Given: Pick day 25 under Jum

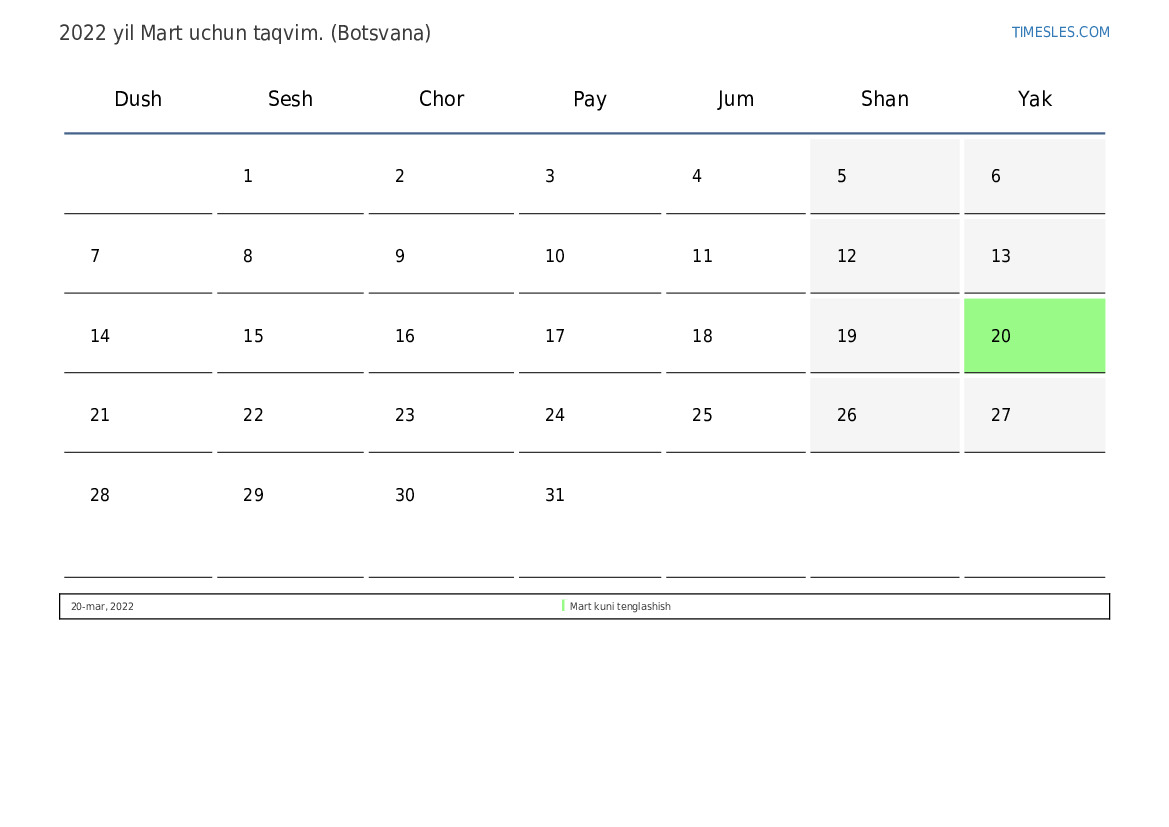Looking at the screenshot, I should (702, 416).
